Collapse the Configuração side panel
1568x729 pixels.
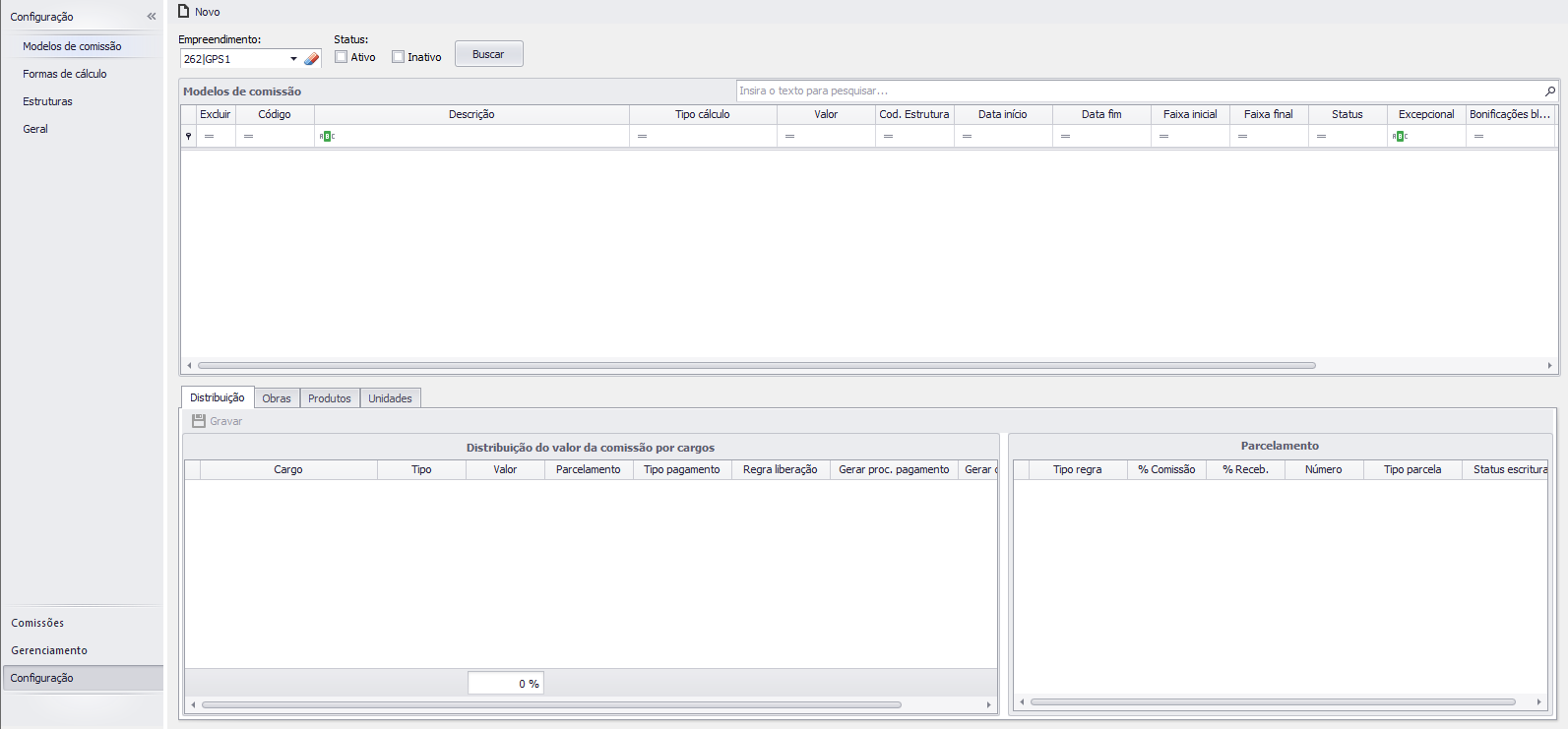point(152,17)
